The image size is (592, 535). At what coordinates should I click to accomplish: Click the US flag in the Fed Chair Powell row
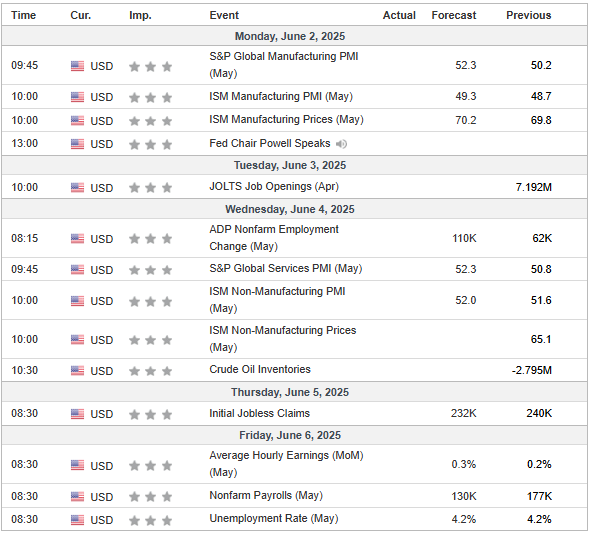coord(77,144)
